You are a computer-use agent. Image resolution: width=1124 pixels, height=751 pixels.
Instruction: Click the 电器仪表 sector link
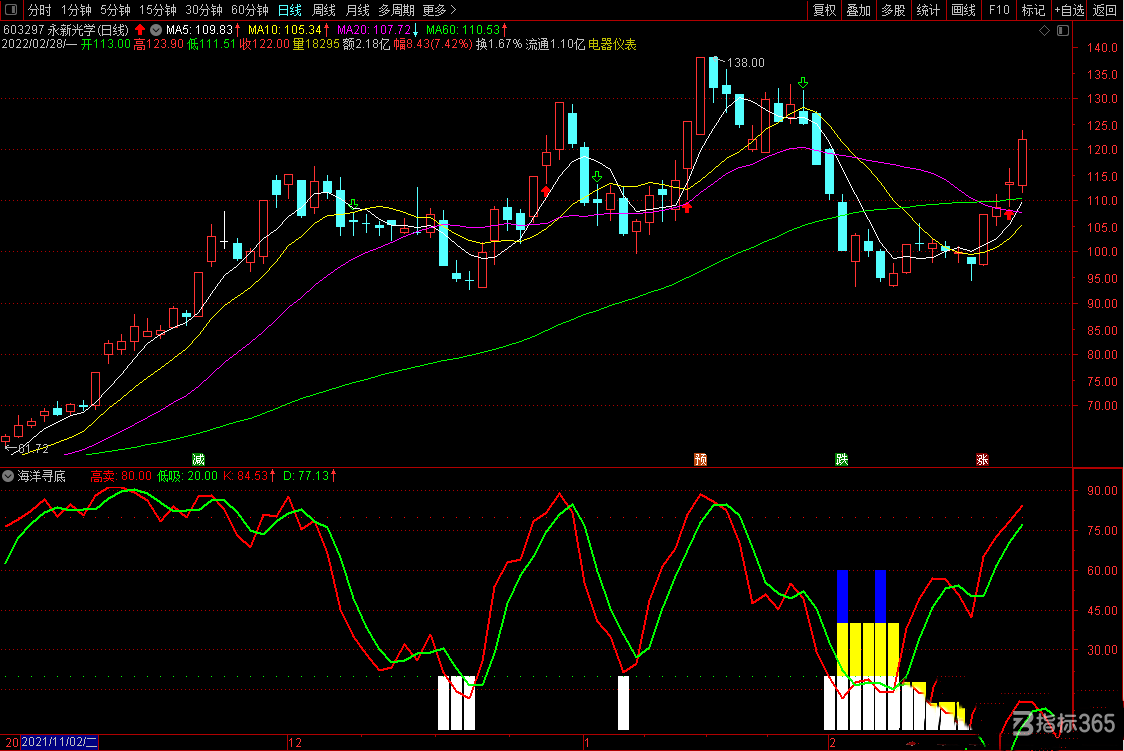[612, 44]
